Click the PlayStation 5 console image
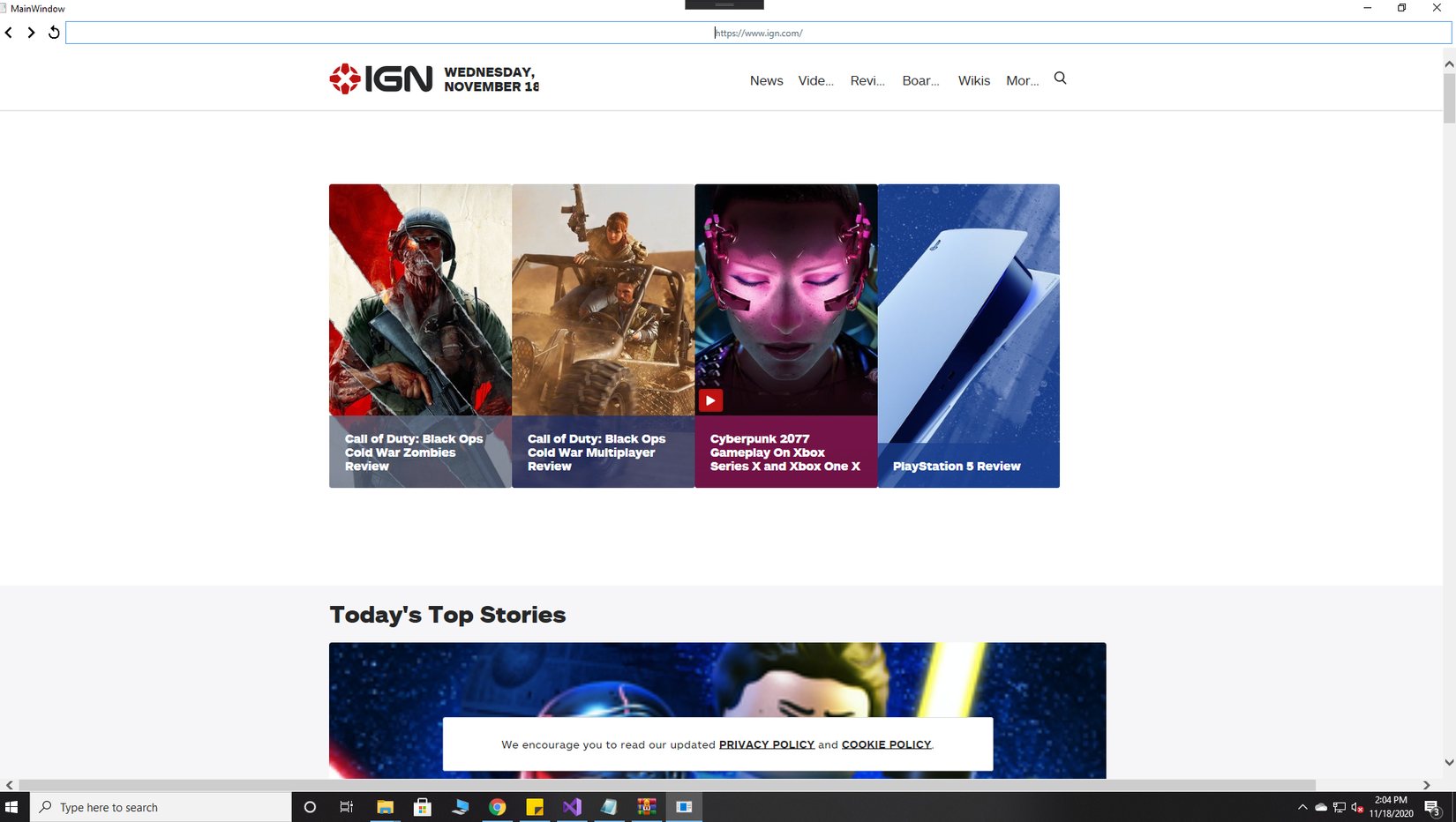The height and width of the screenshot is (822, 1456). [969, 313]
